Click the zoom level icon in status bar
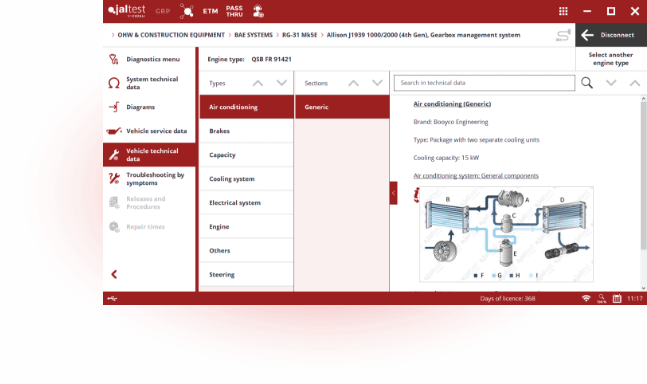This screenshot has height=384, width=647. 601,299
